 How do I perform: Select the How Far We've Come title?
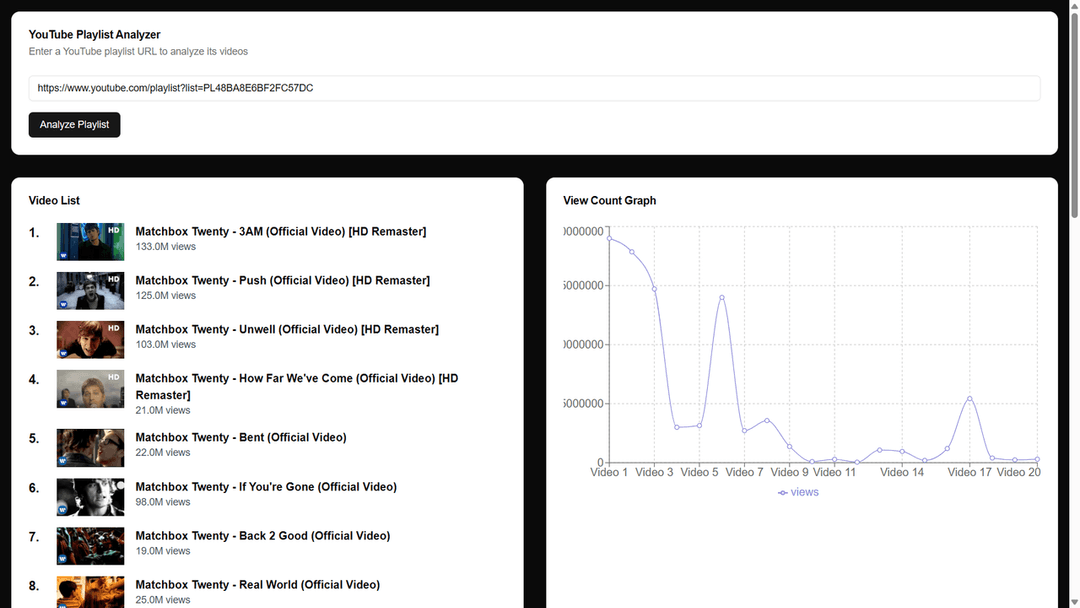[297, 386]
